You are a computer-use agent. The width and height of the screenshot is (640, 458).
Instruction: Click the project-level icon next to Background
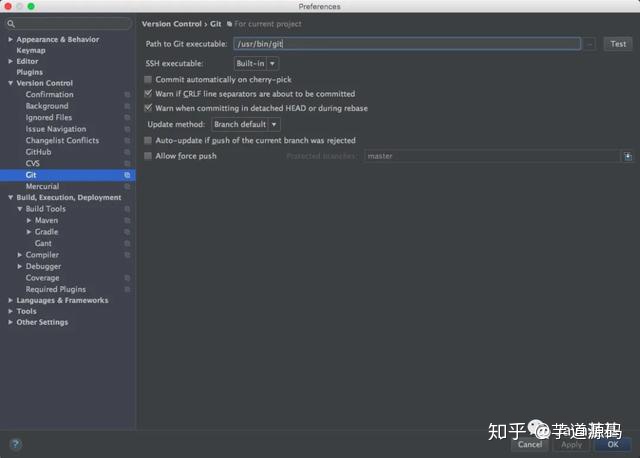pyautogui.click(x=127, y=106)
